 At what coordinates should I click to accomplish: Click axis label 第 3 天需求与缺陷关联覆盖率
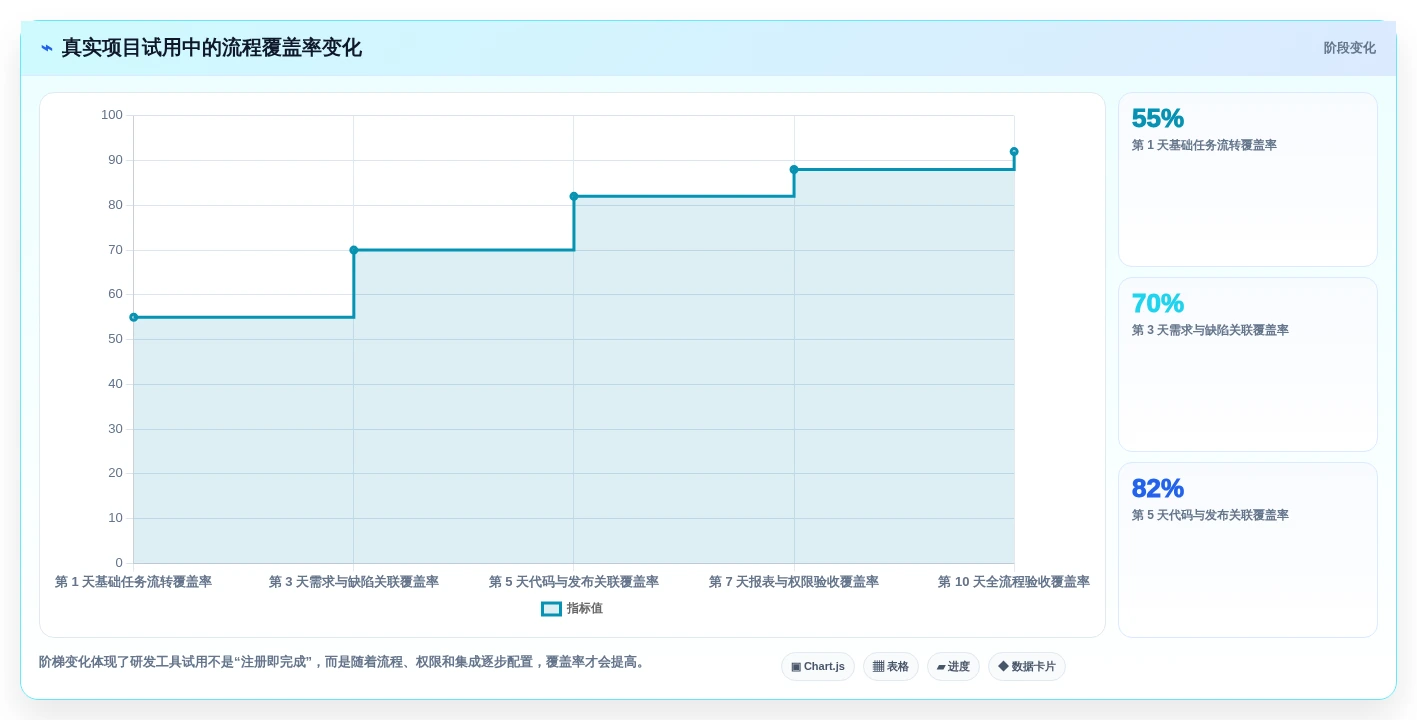(x=354, y=582)
